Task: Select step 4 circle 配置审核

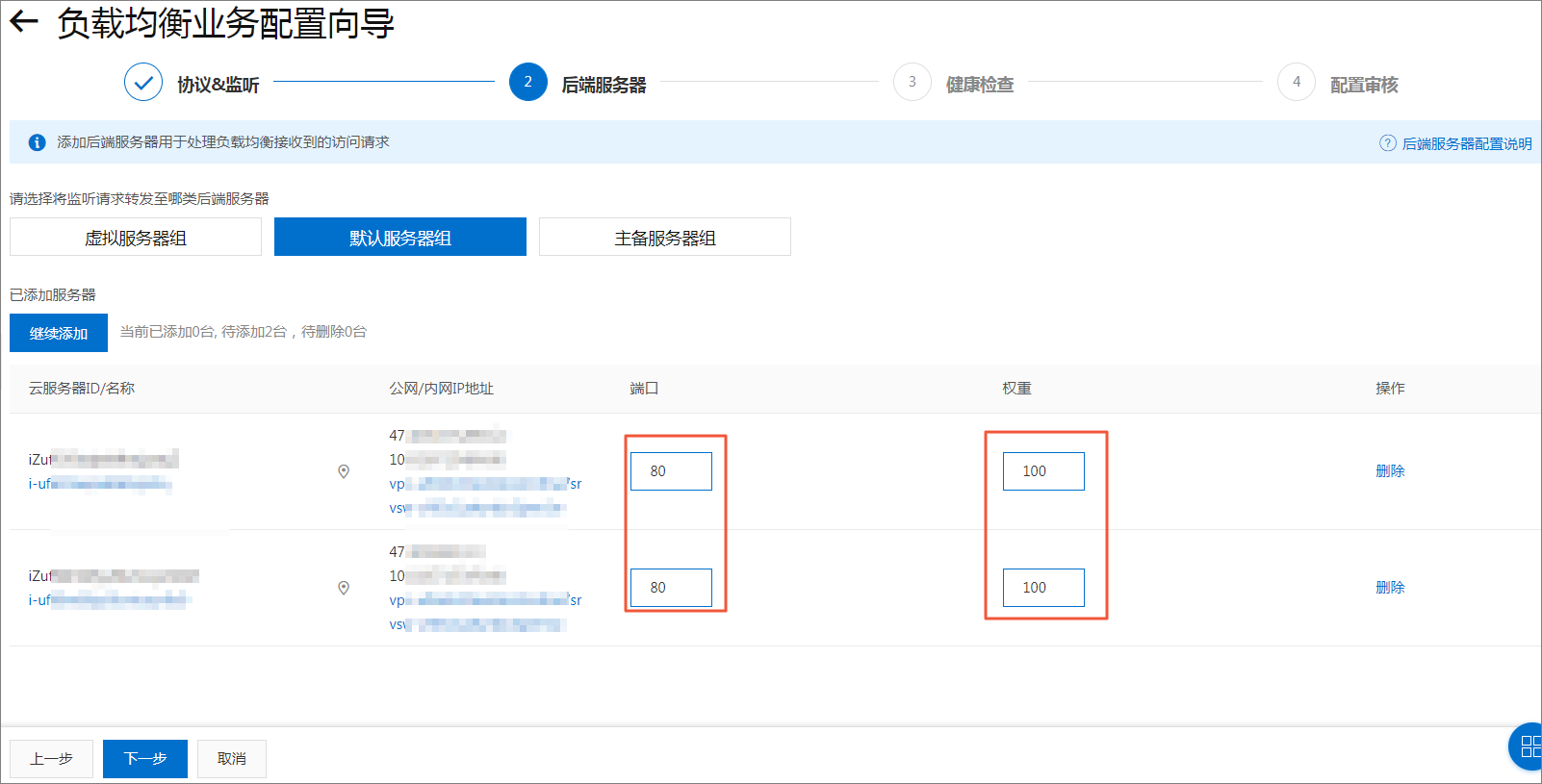Action: click(1296, 83)
